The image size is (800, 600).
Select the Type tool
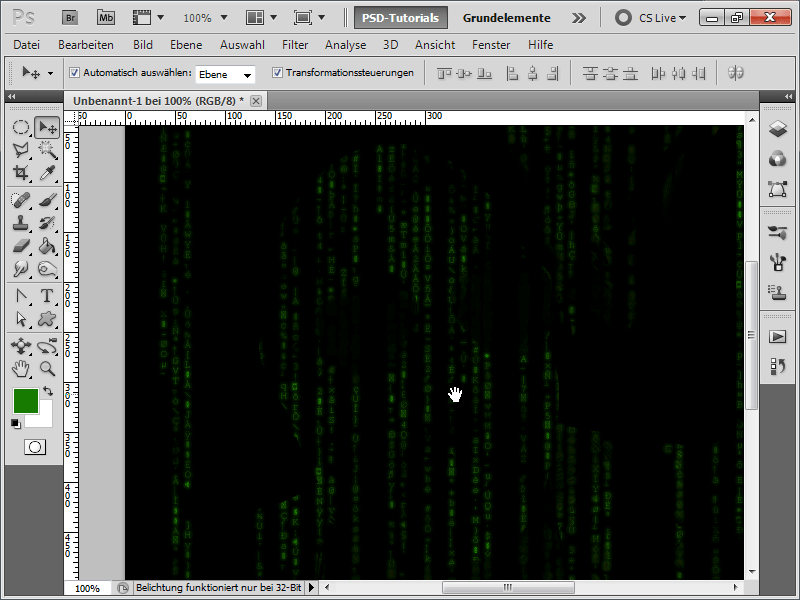click(x=47, y=296)
